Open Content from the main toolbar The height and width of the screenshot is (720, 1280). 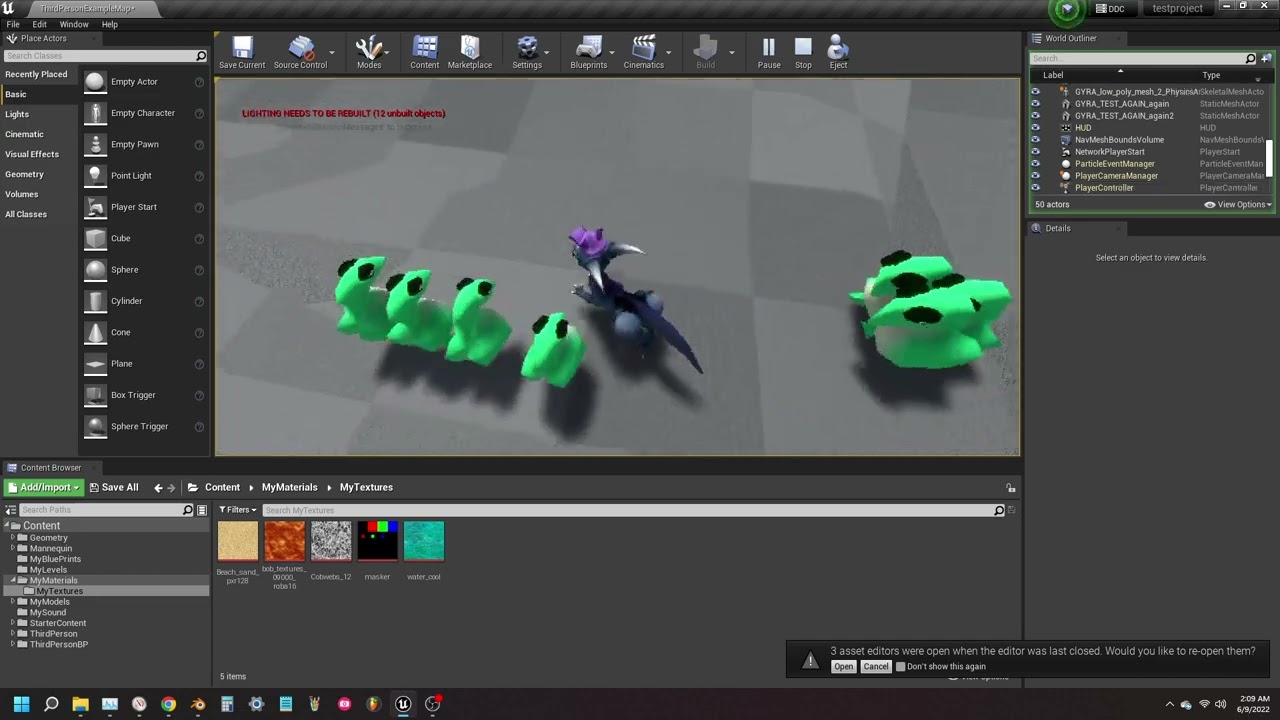(x=425, y=52)
